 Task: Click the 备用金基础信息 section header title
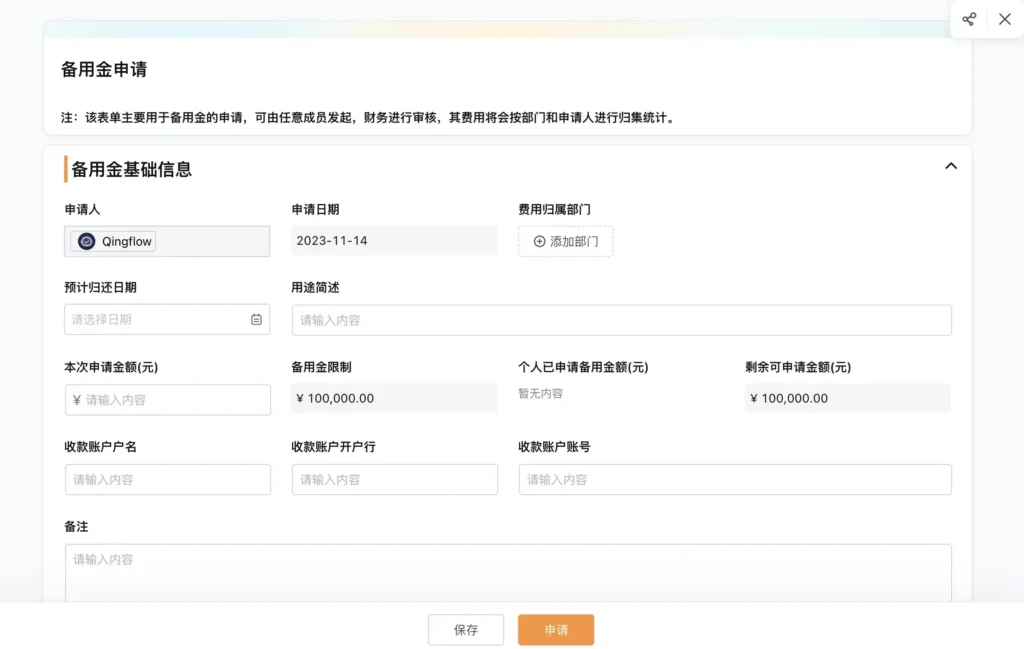[131, 170]
